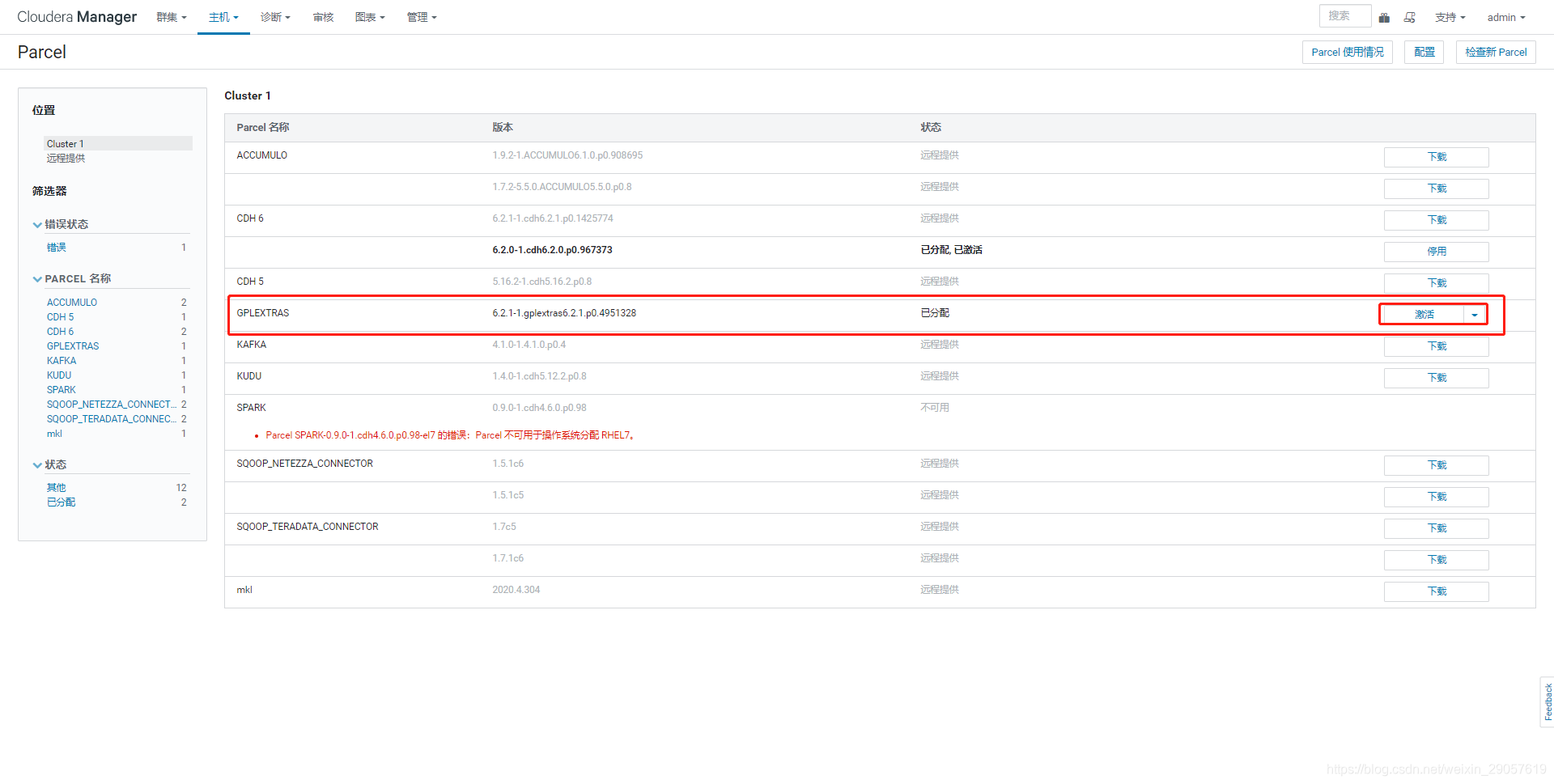Click the Parcel 名称 column header

[263, 128]
